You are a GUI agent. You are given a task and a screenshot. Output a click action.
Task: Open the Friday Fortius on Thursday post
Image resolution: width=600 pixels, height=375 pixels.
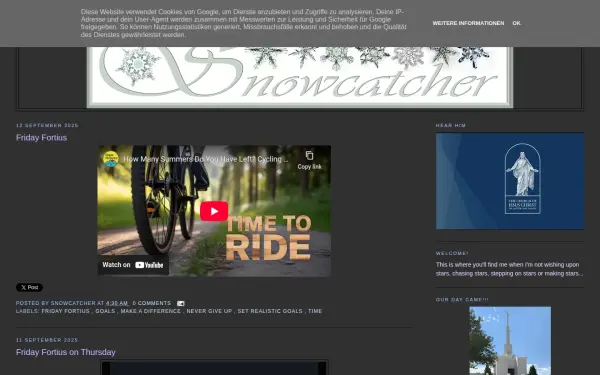coord(65,352)
